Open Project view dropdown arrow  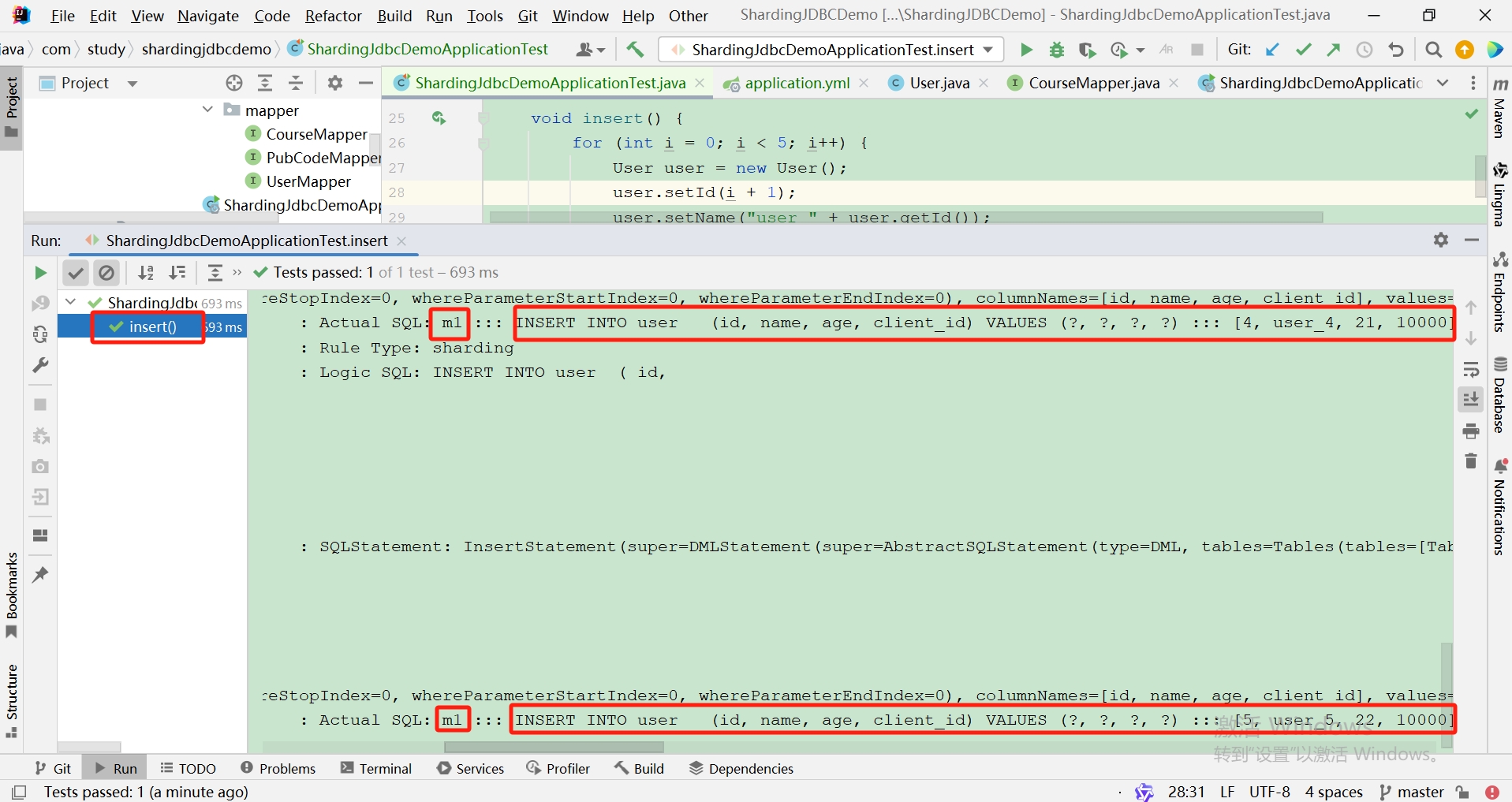point(132,84)
